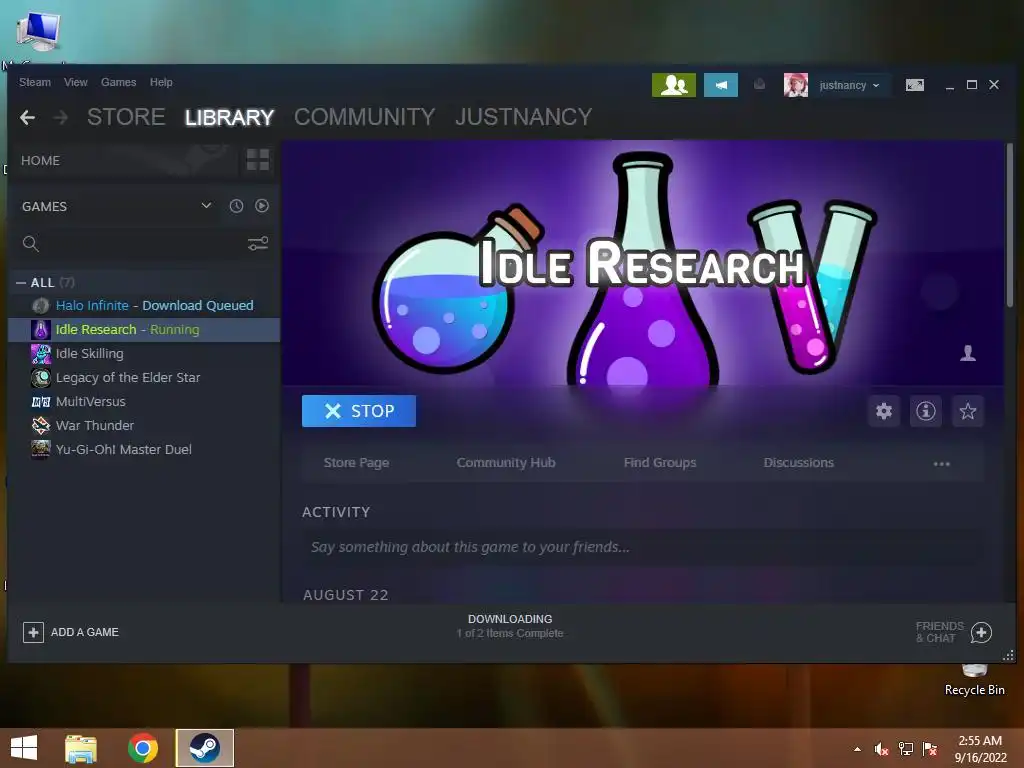Click the friends who play person icon
Screen dimensions: 1024x768
[968, 353]
